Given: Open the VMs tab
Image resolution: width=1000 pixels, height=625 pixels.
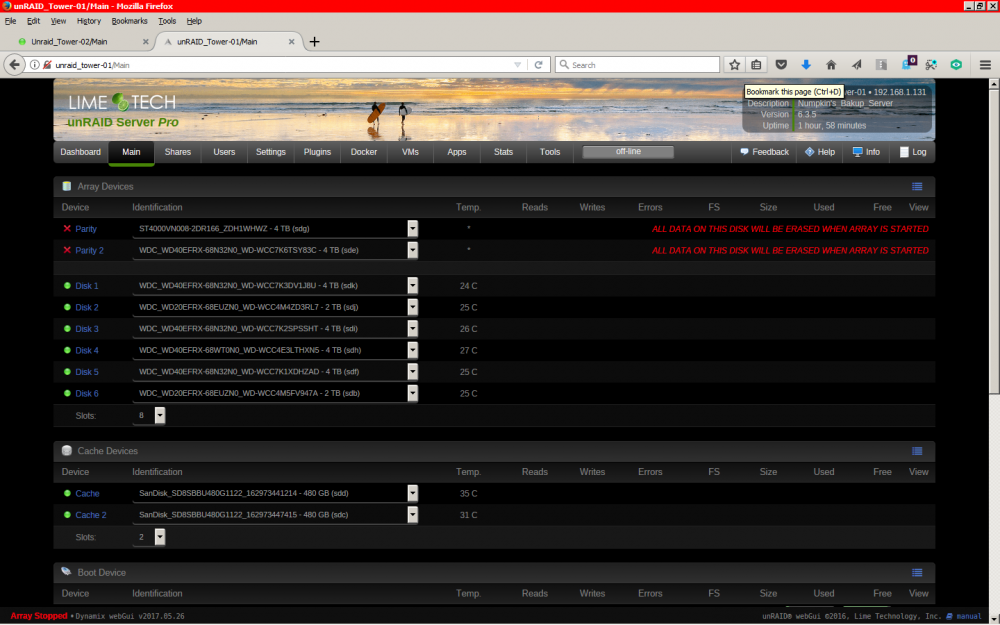Looking at the screenshot, I should click(x=410, y=152).
